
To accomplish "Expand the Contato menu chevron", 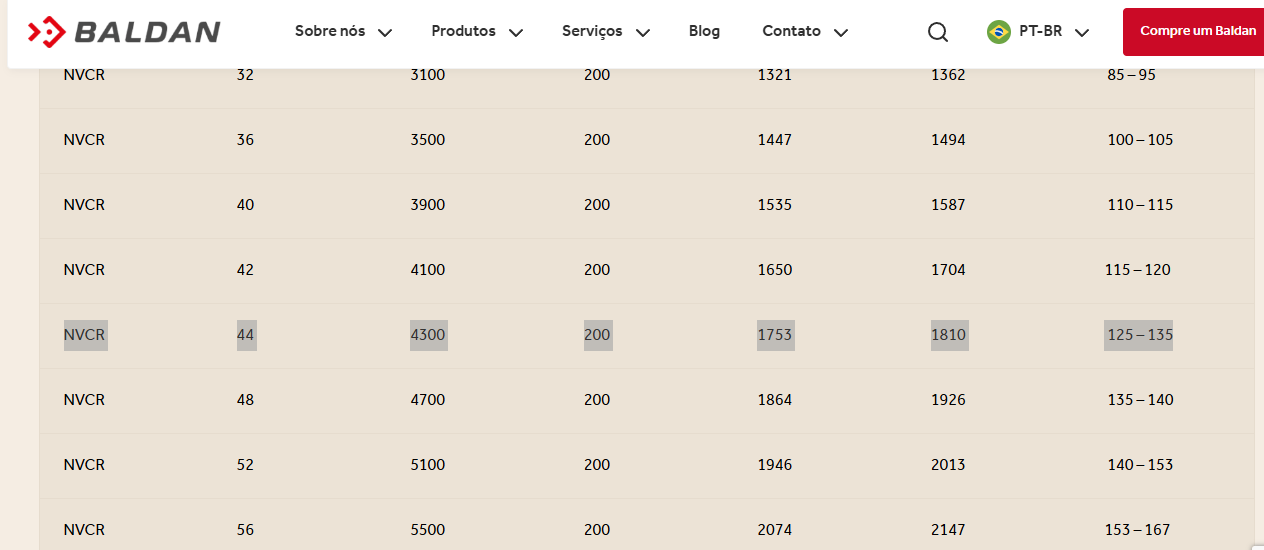I will point(841,32).
